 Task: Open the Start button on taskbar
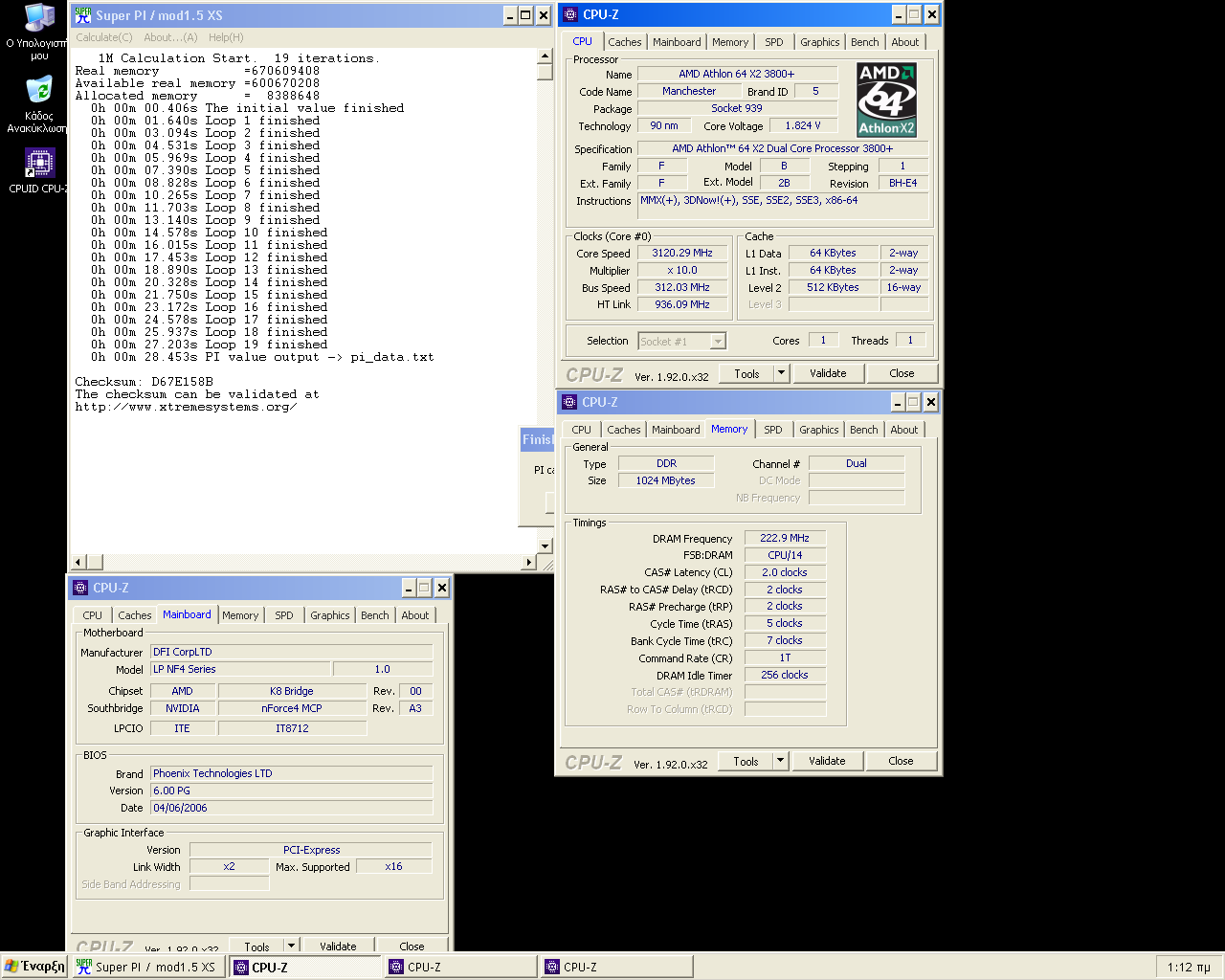[34, 967]
